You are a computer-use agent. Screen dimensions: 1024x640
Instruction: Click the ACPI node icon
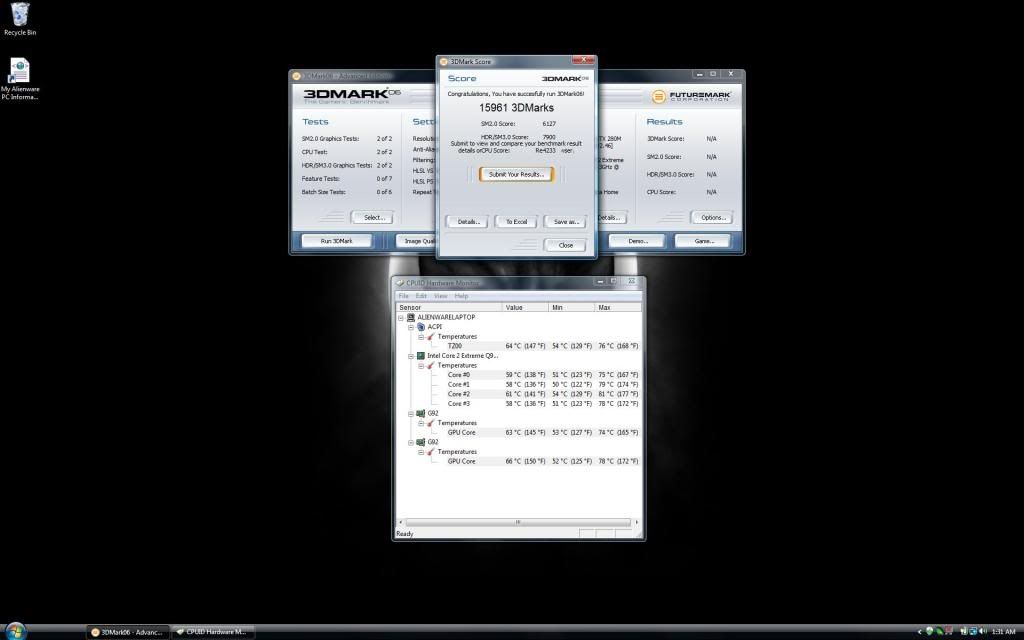421,327
